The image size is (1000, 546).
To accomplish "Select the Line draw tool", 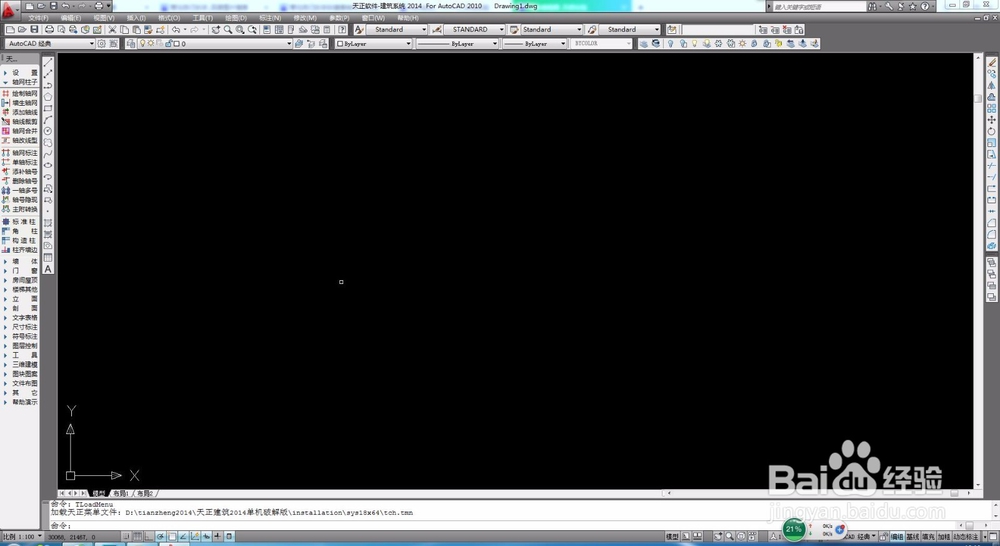I will 48,63.
